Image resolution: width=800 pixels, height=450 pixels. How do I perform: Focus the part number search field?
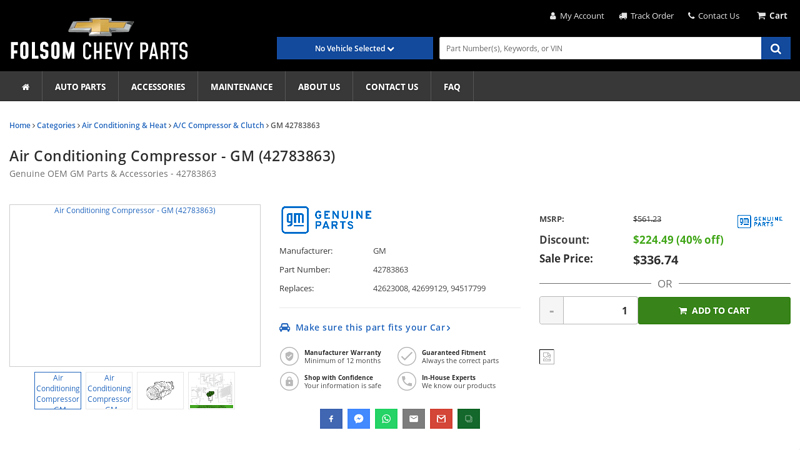[600, 48]
